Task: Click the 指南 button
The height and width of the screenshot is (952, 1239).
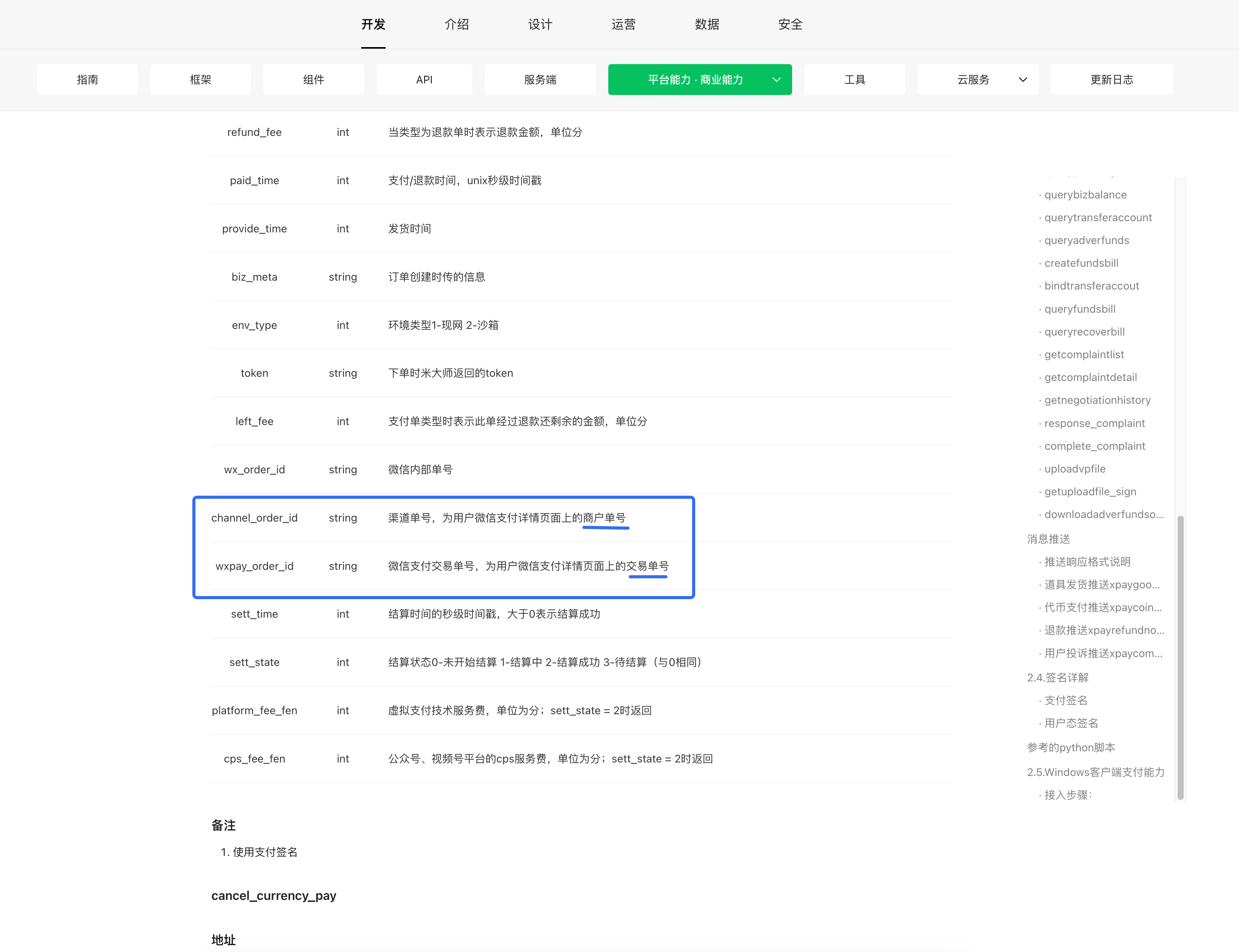Action: [87, 80]
